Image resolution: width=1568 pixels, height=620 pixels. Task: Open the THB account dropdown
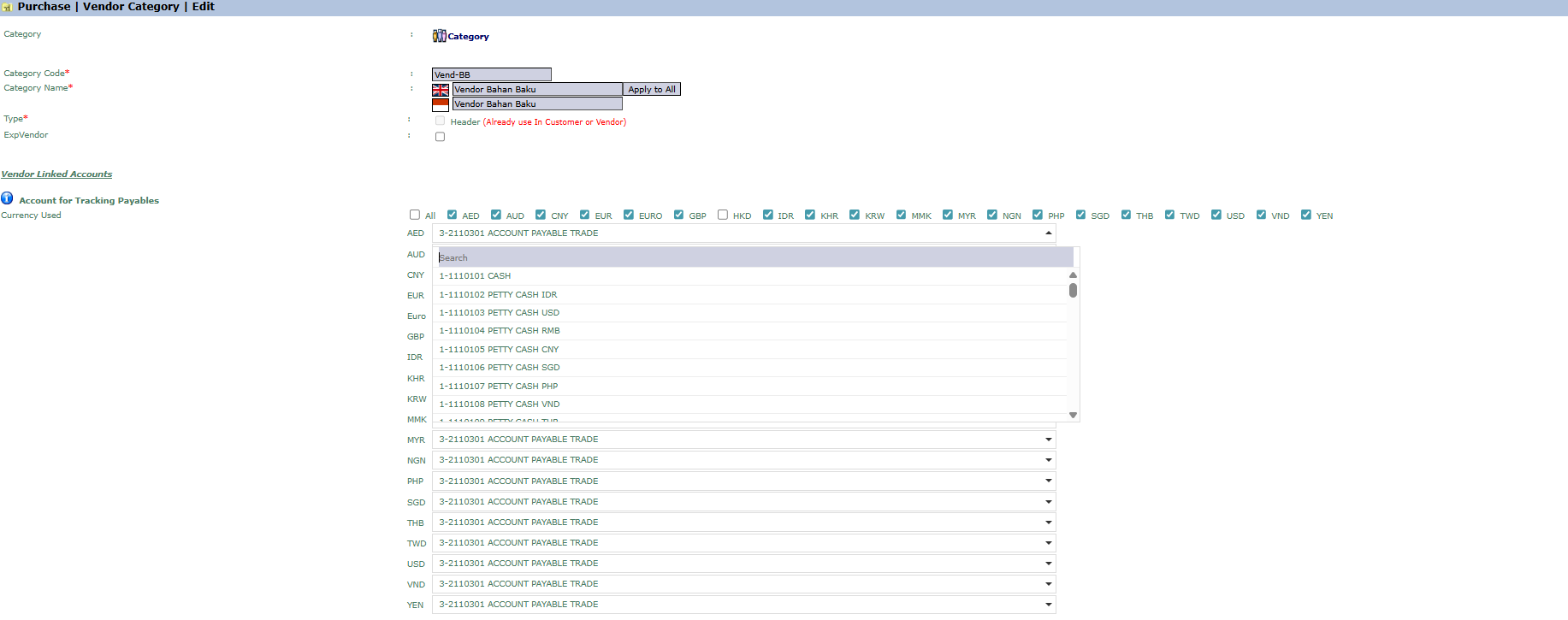click(x=743, y=523)
